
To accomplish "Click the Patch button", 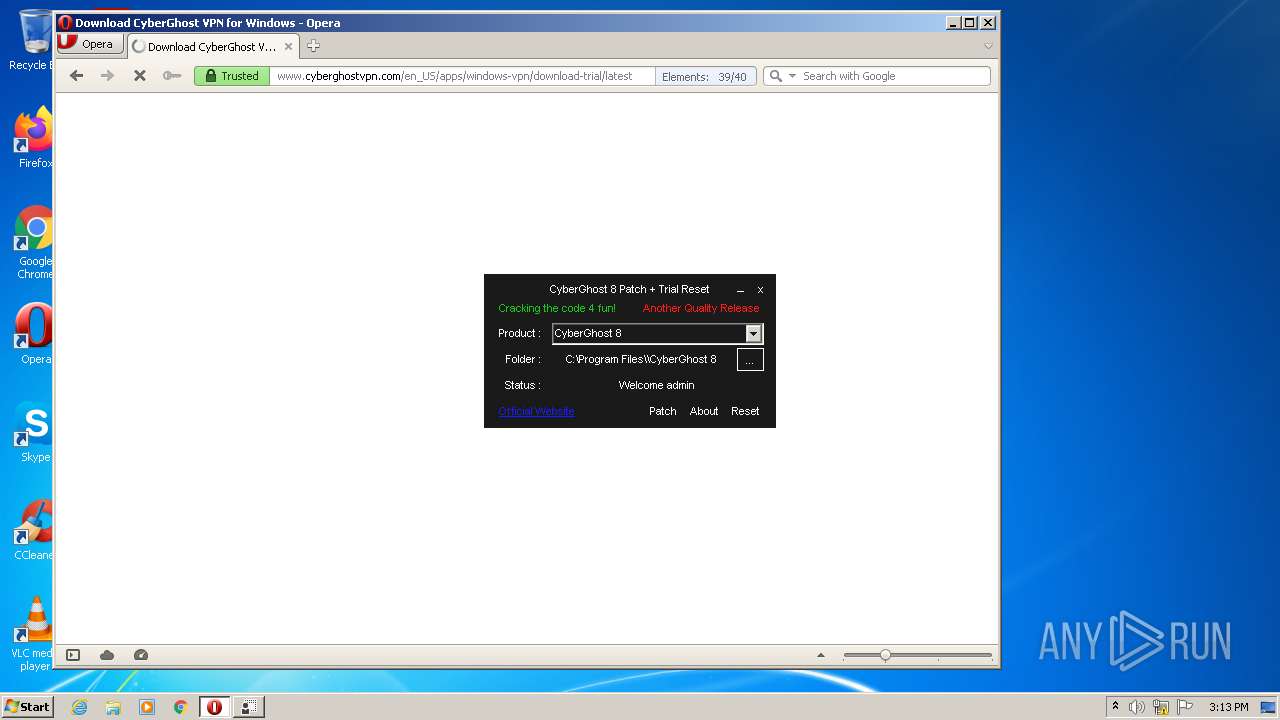I will click(x=662, y=411).
